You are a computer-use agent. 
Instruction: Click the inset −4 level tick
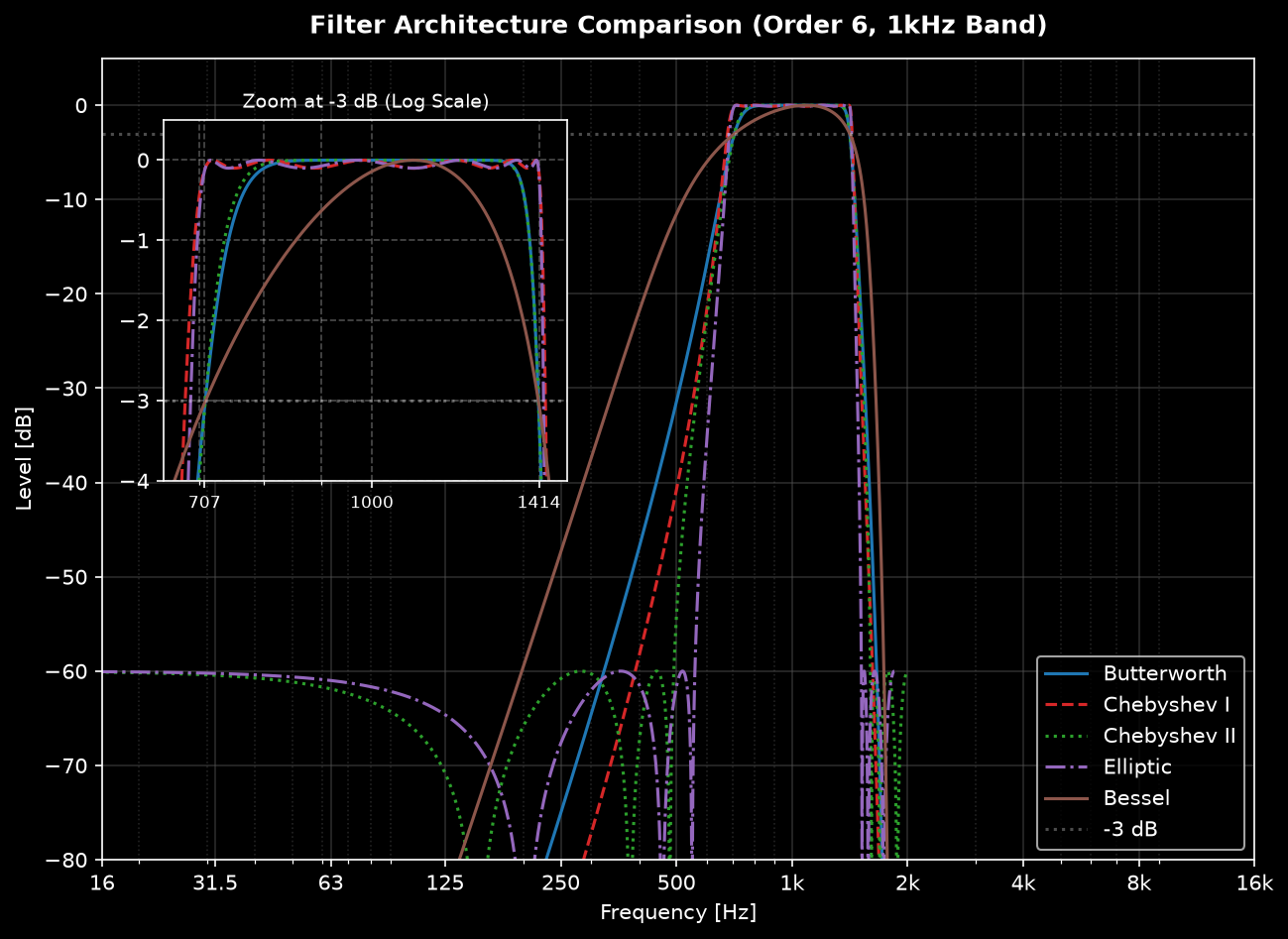click(x=136, y=481)
